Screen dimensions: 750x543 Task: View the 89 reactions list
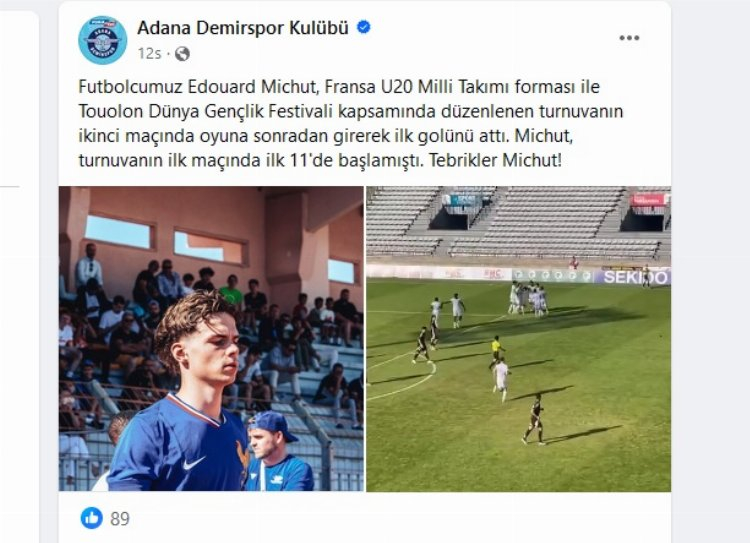click(120, 519)
